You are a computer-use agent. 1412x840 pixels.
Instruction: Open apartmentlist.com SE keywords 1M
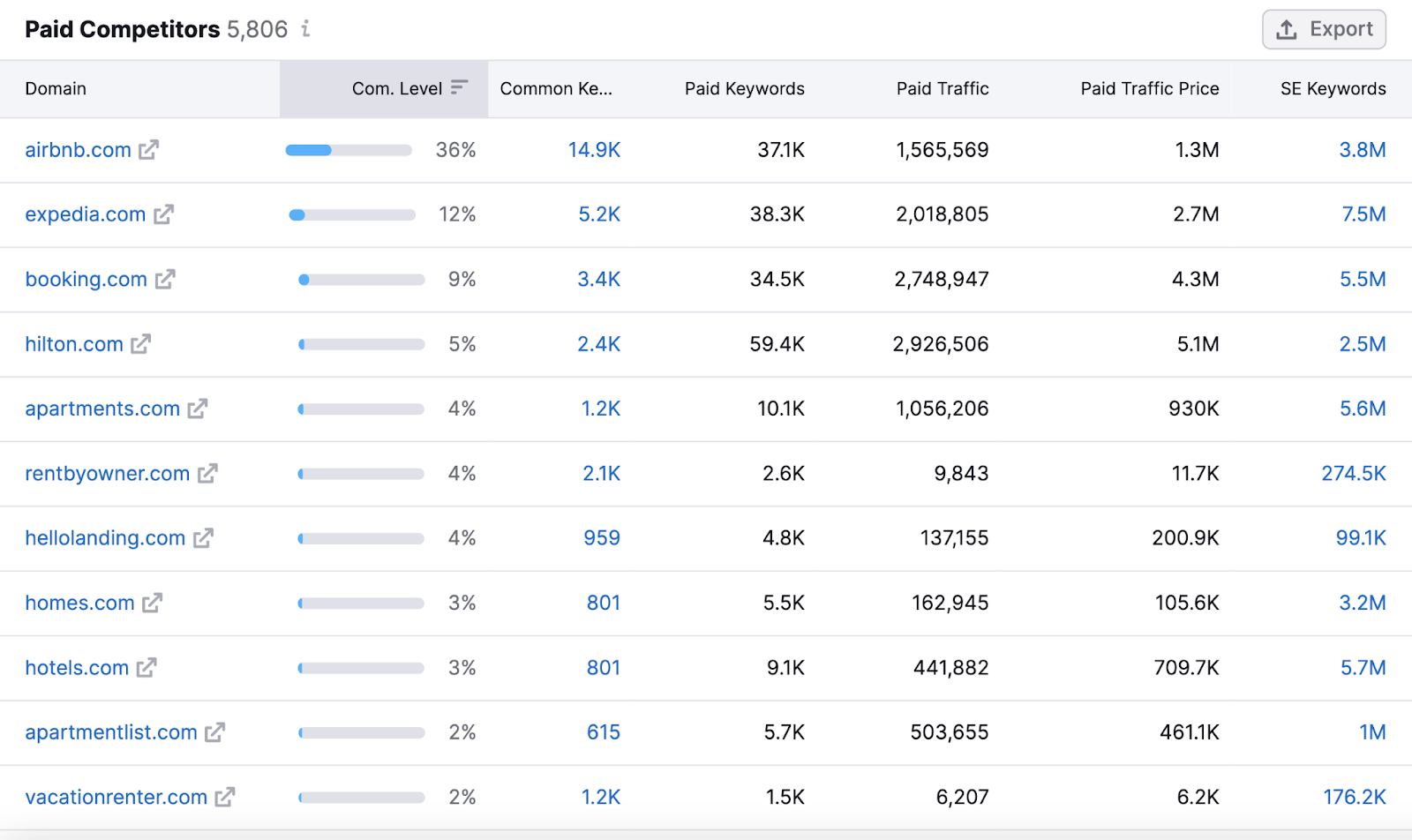1372,732
